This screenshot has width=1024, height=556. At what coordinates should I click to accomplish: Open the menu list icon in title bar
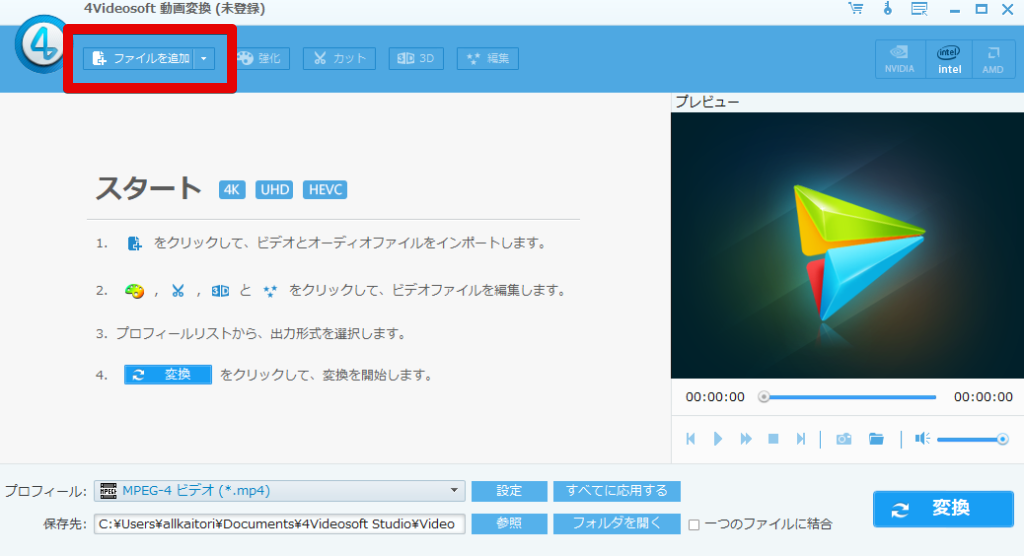(x=920, y=8)
